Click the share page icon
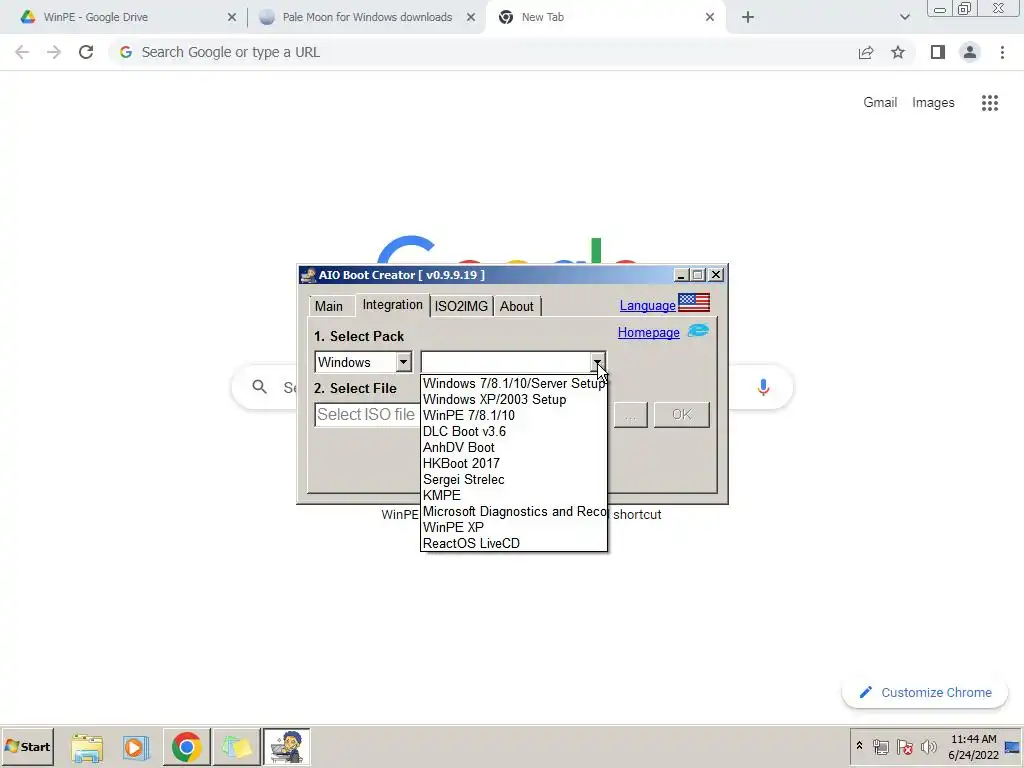 point(866,52)
